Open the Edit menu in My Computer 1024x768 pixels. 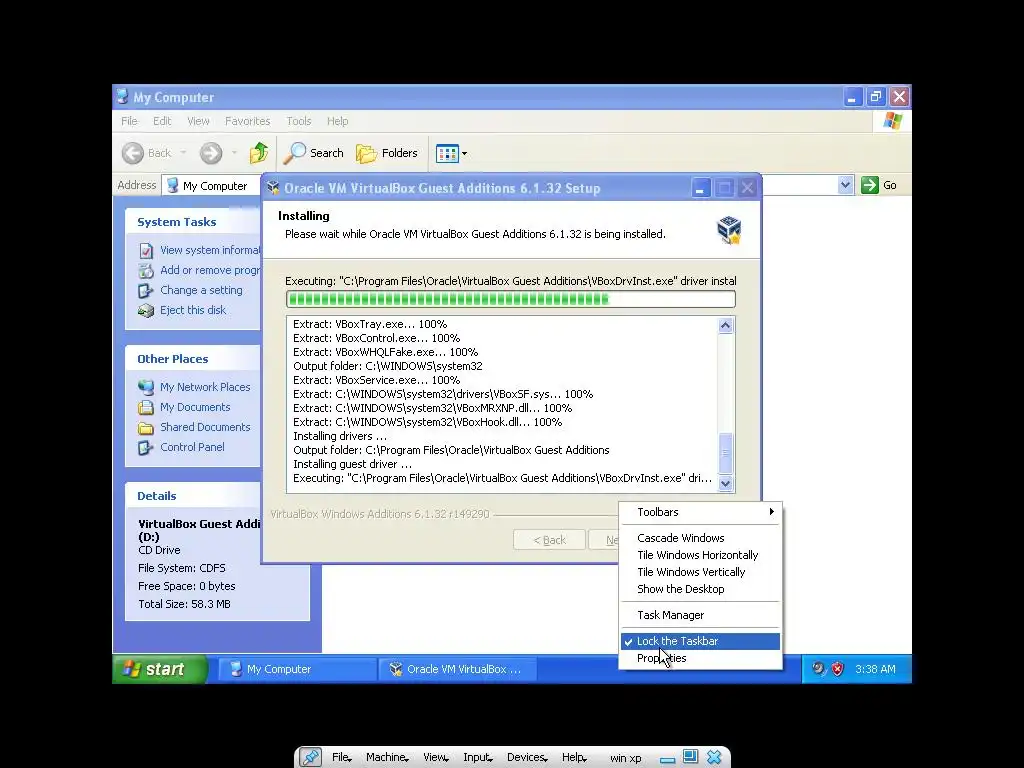tap(162, 121)
